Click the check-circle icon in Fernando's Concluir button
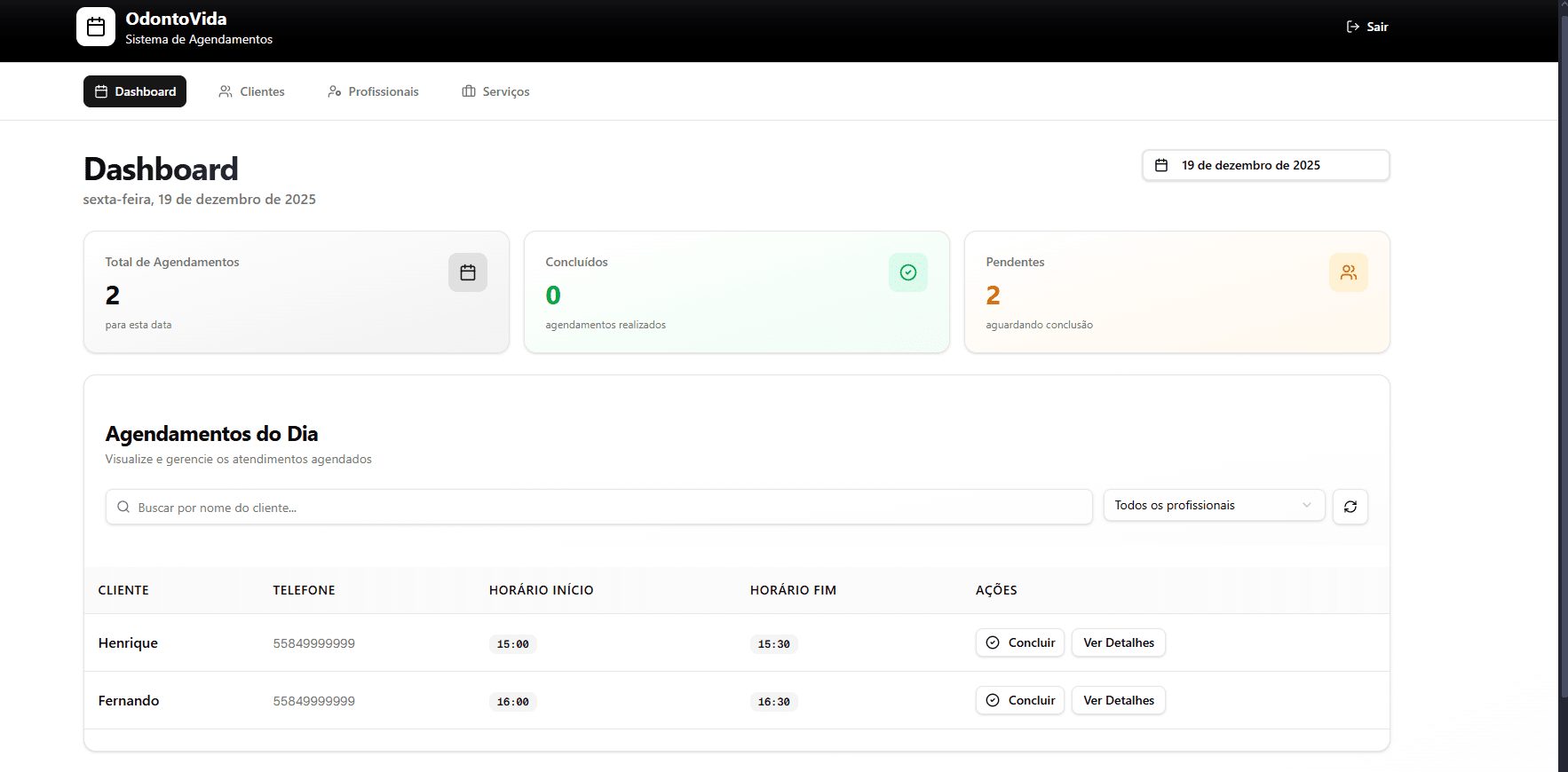The width and height of the screenshot is (1568, 772). 993,700
